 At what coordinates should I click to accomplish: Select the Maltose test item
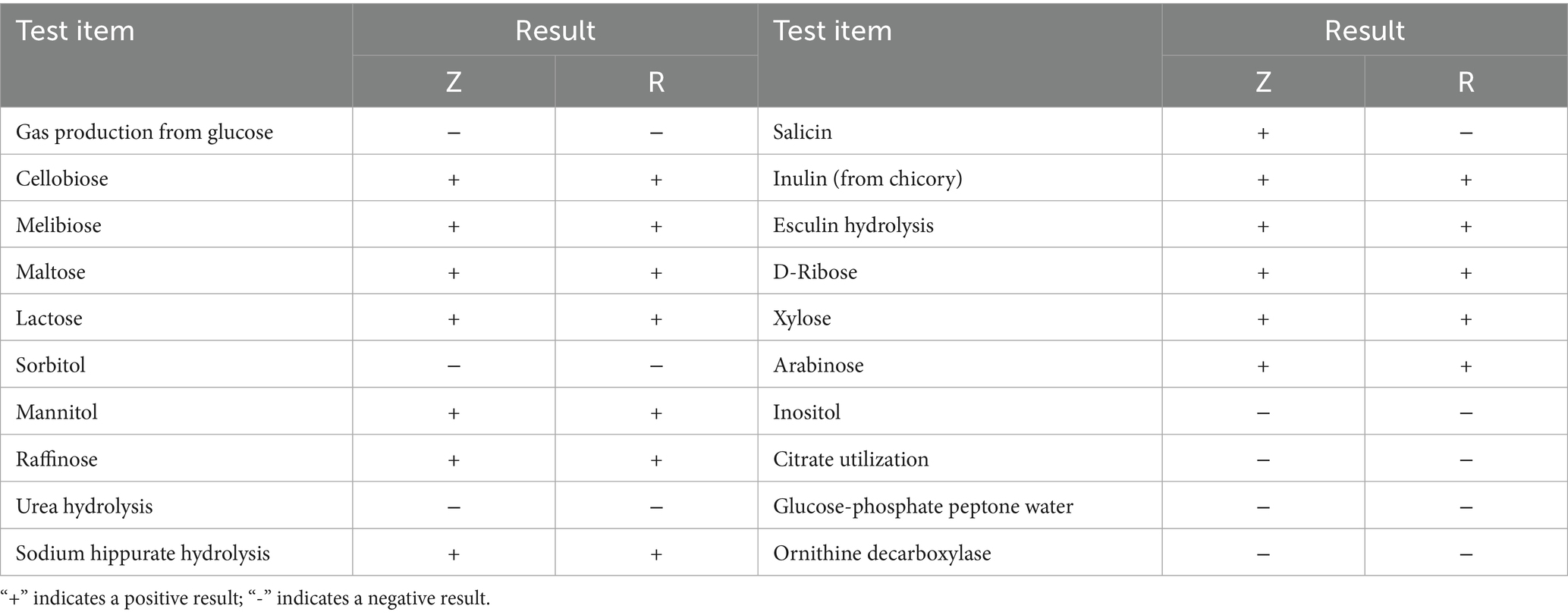[51, 271]
